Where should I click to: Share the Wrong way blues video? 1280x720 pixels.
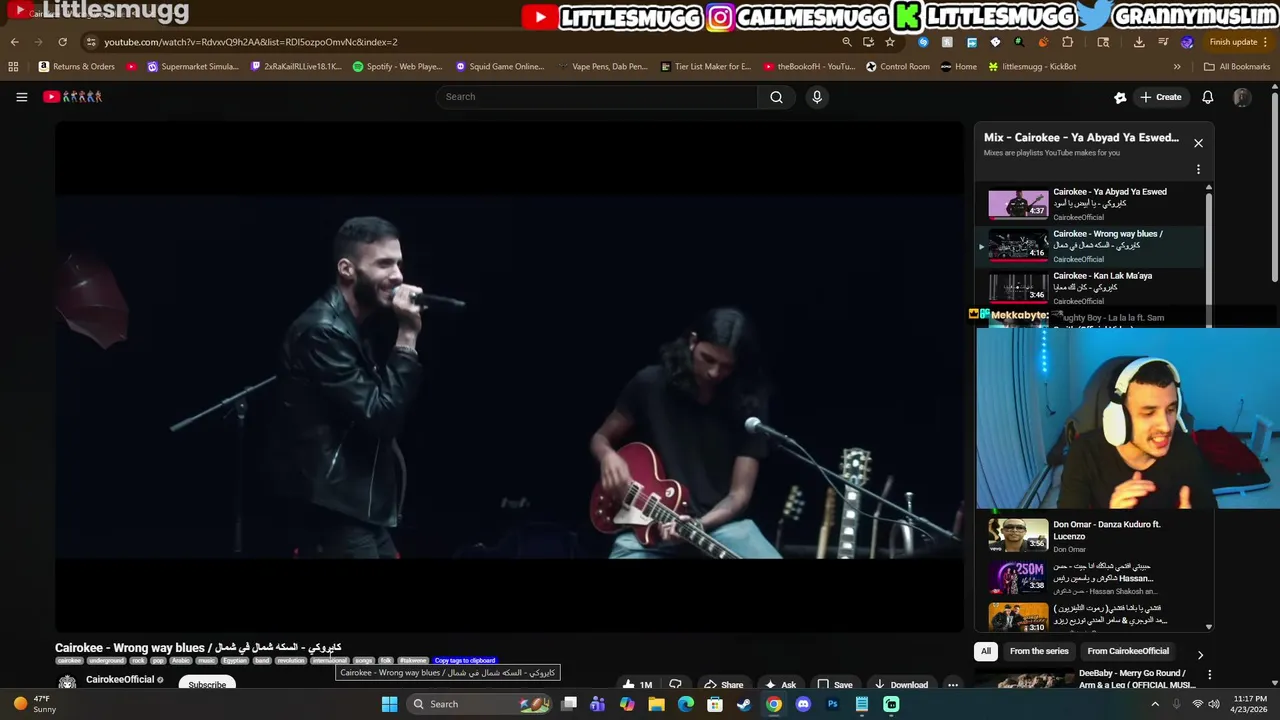click(723, 685)
